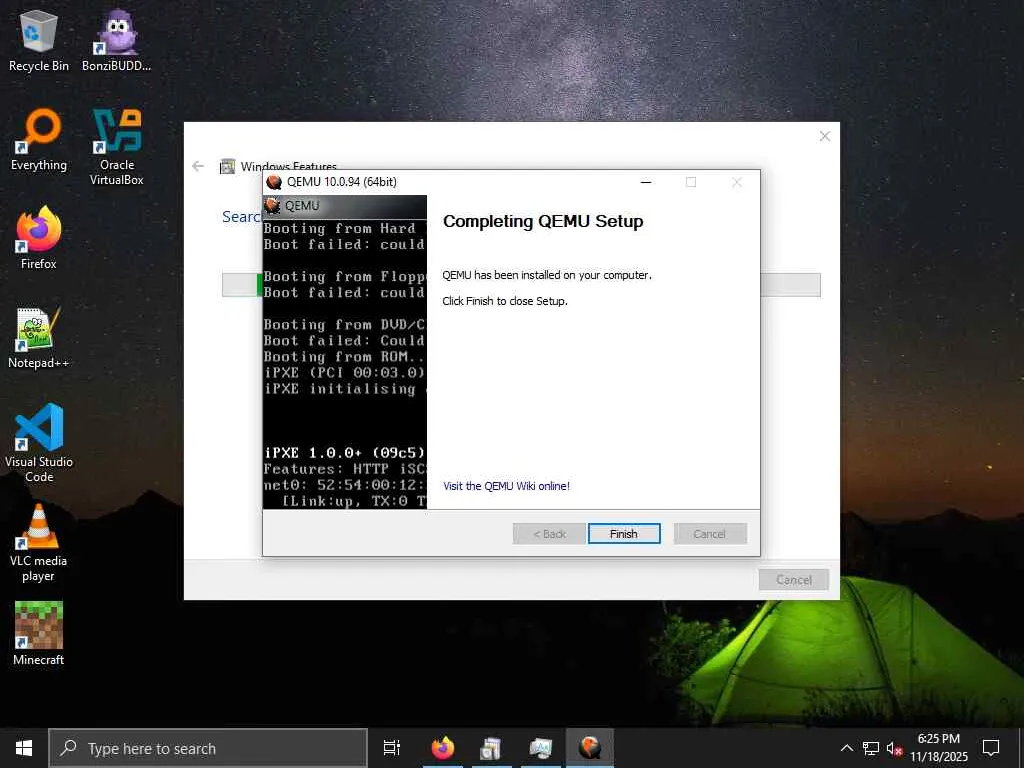The width and height of the screenshot is (1024, 768).
Task: Open the notification center icon
Action: pos(991,748)
